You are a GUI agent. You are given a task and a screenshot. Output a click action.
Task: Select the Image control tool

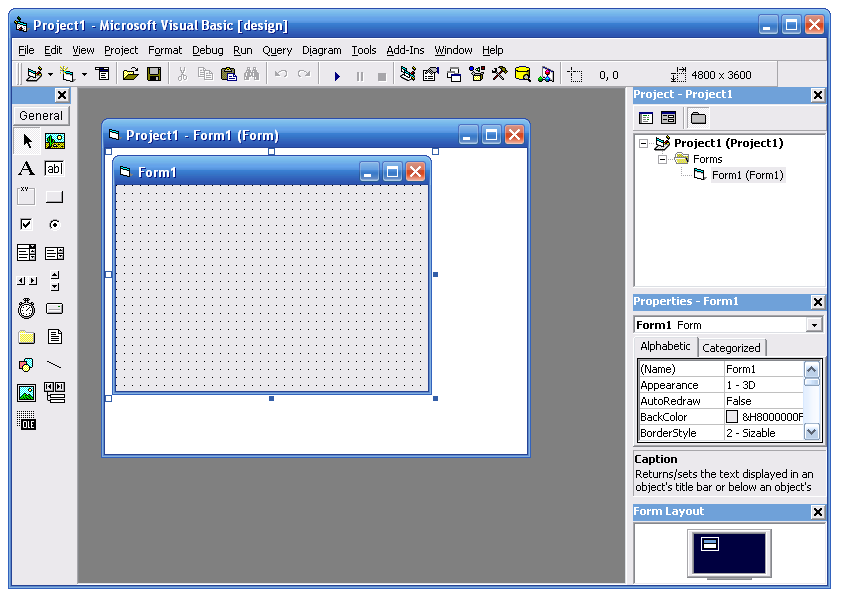pos(26,393)
